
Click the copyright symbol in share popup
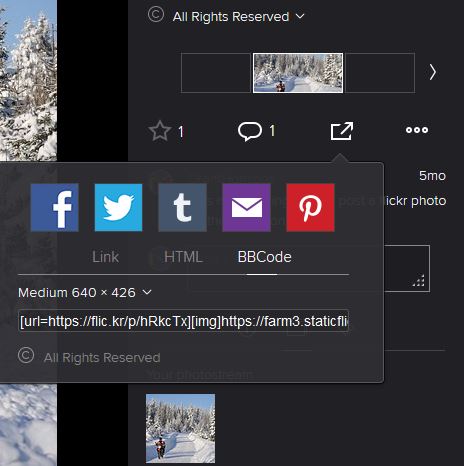coord(26,355)
